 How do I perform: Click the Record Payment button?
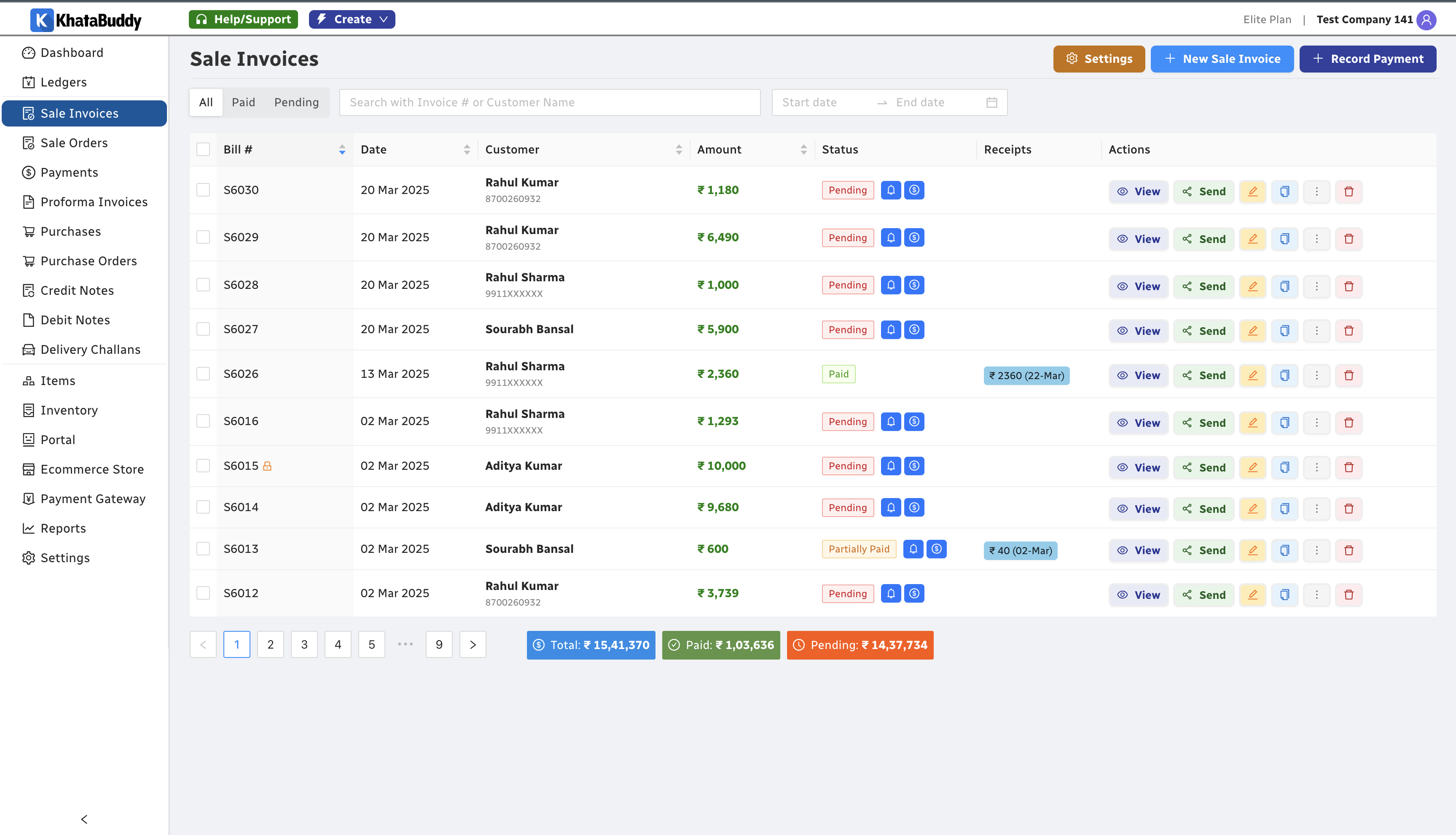[x=1367, y=59]
